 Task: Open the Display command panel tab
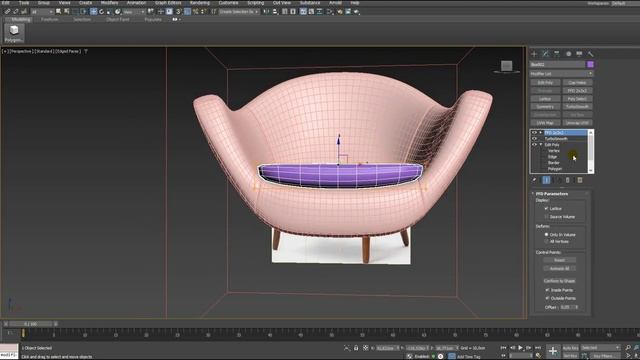(579, 54)
